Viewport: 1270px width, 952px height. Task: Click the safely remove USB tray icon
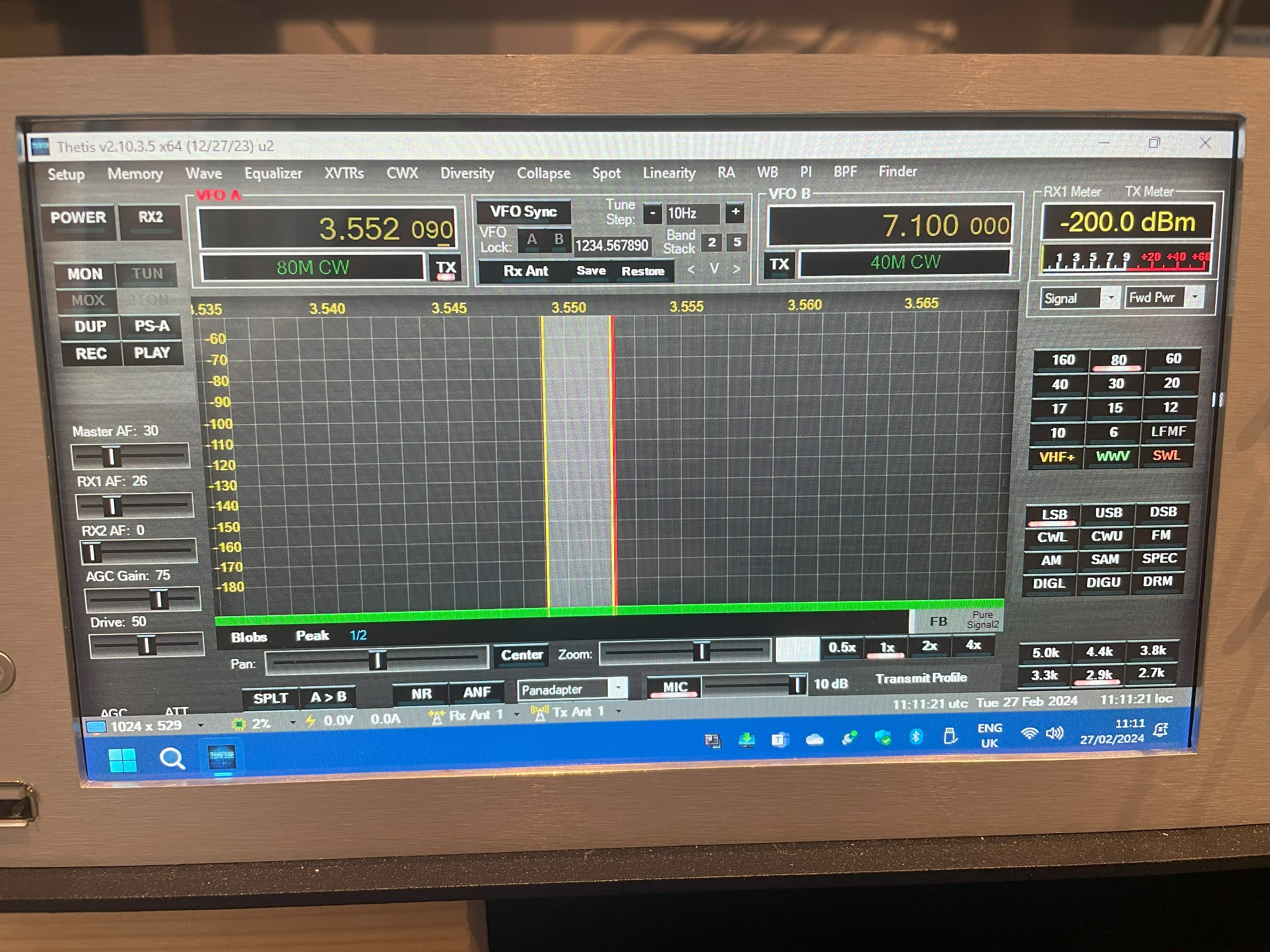tap(950, 736)
